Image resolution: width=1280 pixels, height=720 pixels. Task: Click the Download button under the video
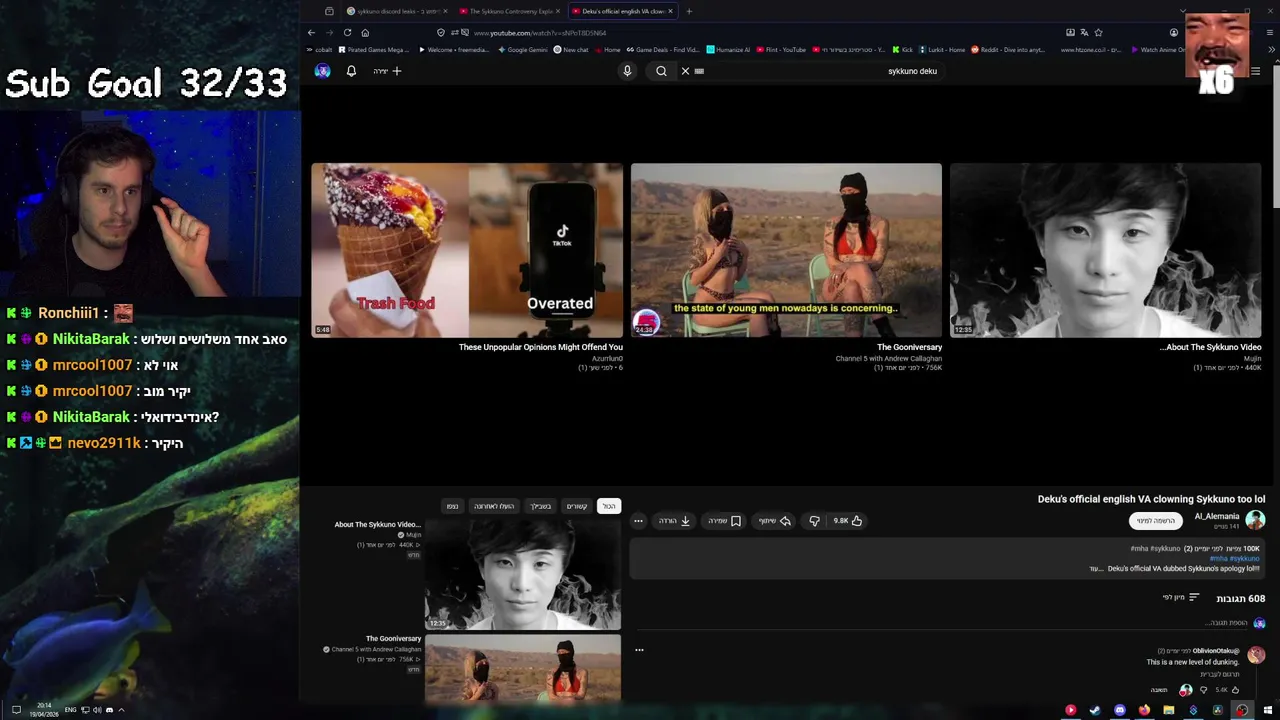click(x=675, y=521)
